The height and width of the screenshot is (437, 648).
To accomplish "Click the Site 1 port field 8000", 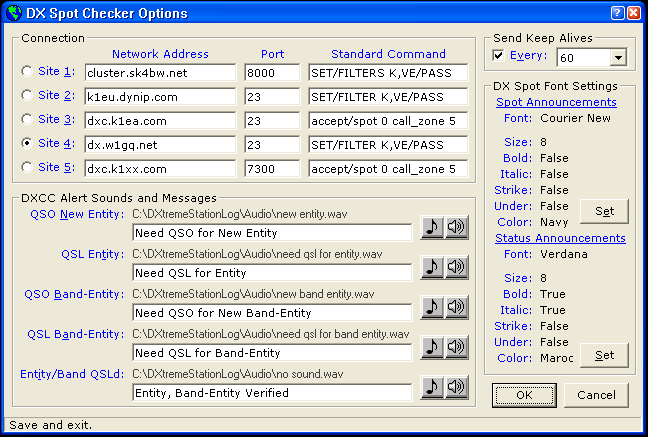I will (x=272, y=73).
